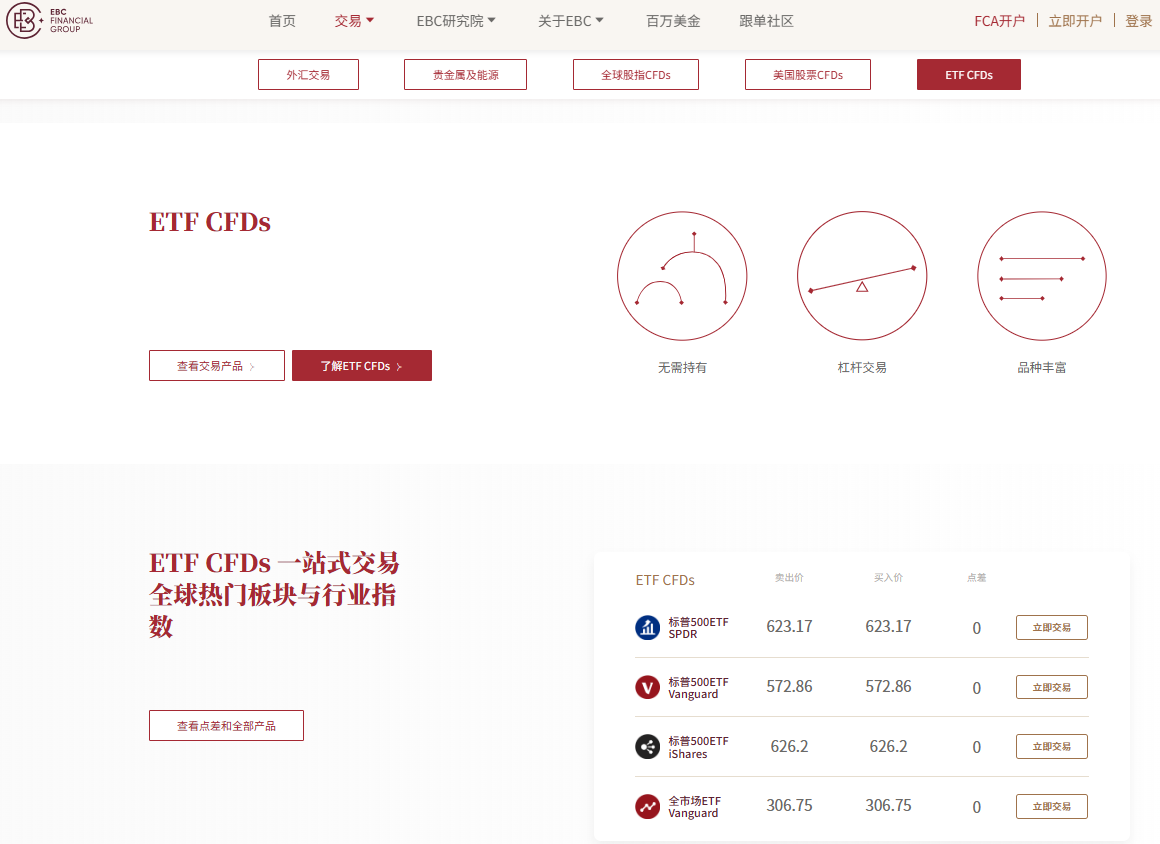
Task: Click the 杠杆交易 balance lever icon
Action: (862, 276)
